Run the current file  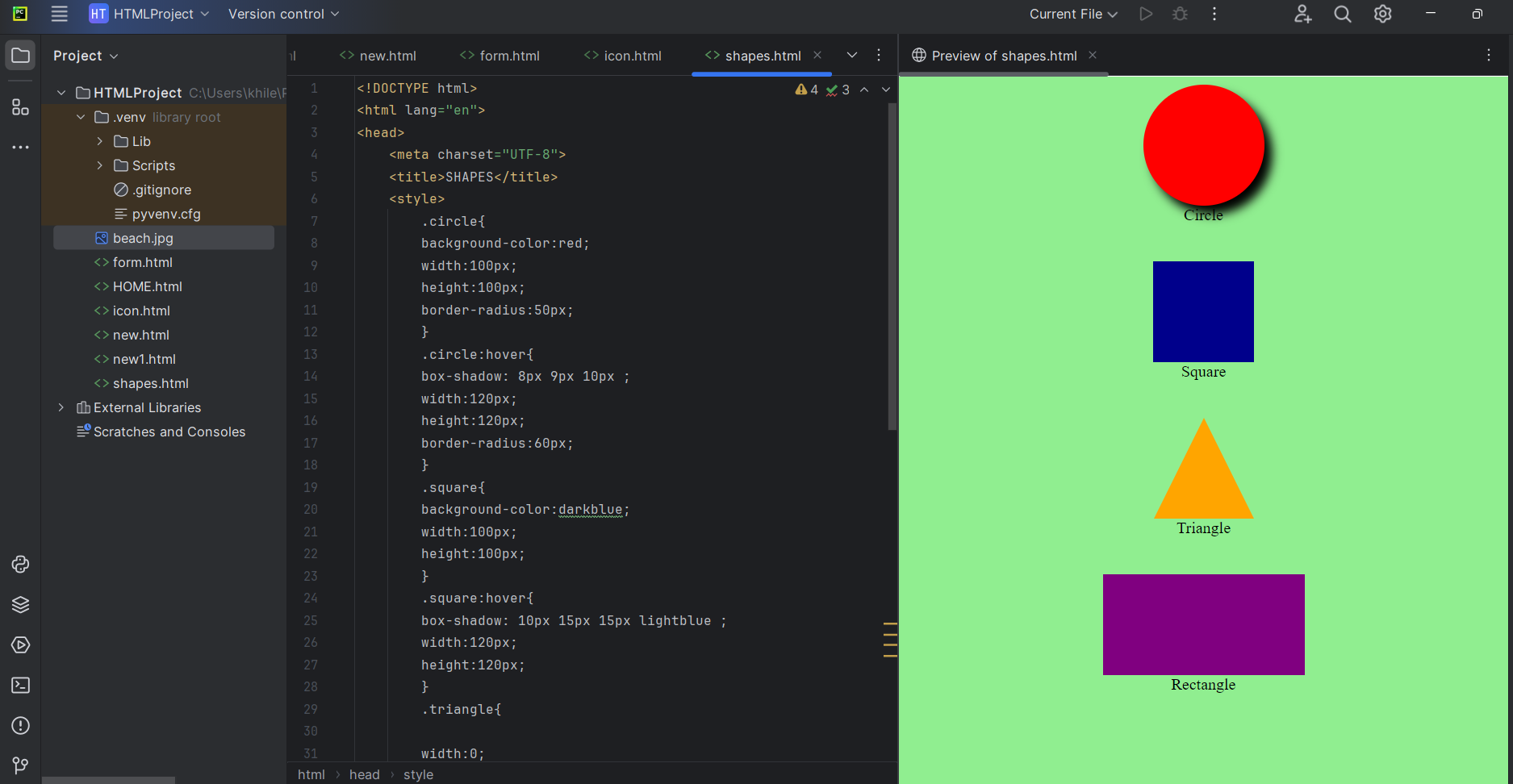1145,14
